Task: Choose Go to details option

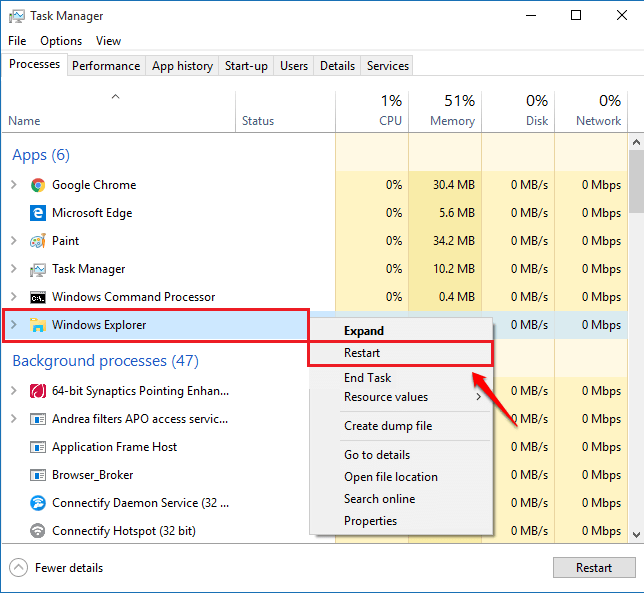Action: point(401,455)
